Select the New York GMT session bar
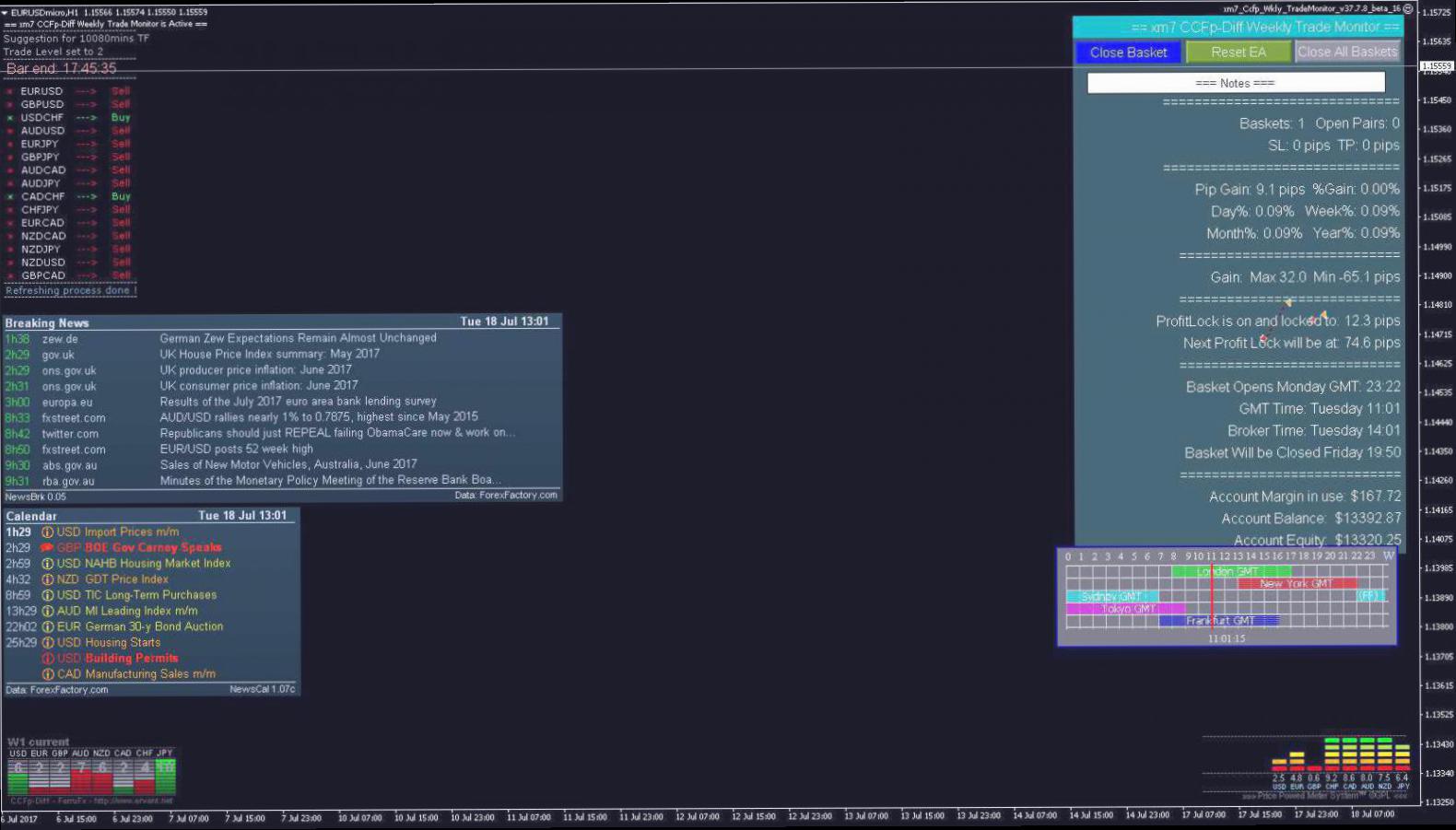 (1296, 584)
